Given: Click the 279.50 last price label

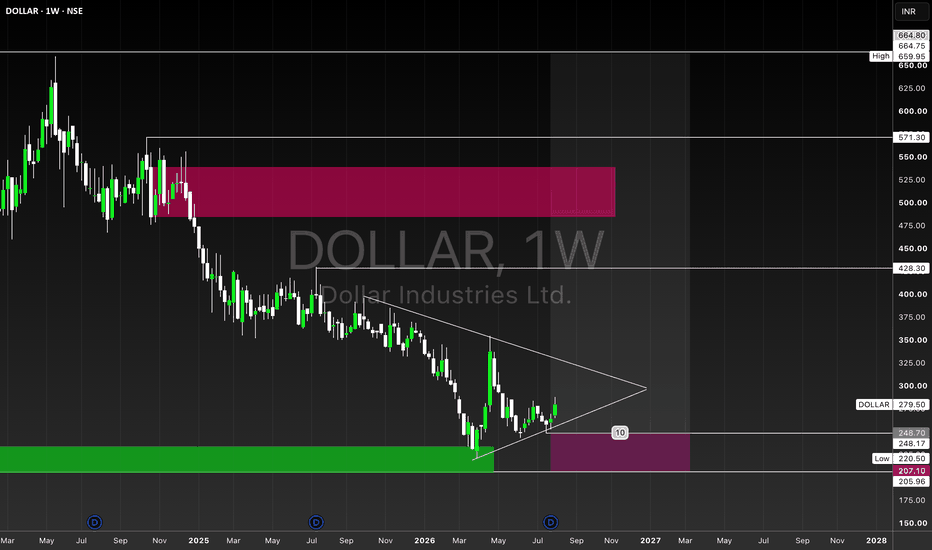Looking at the screenshot, I should point(911,404).
